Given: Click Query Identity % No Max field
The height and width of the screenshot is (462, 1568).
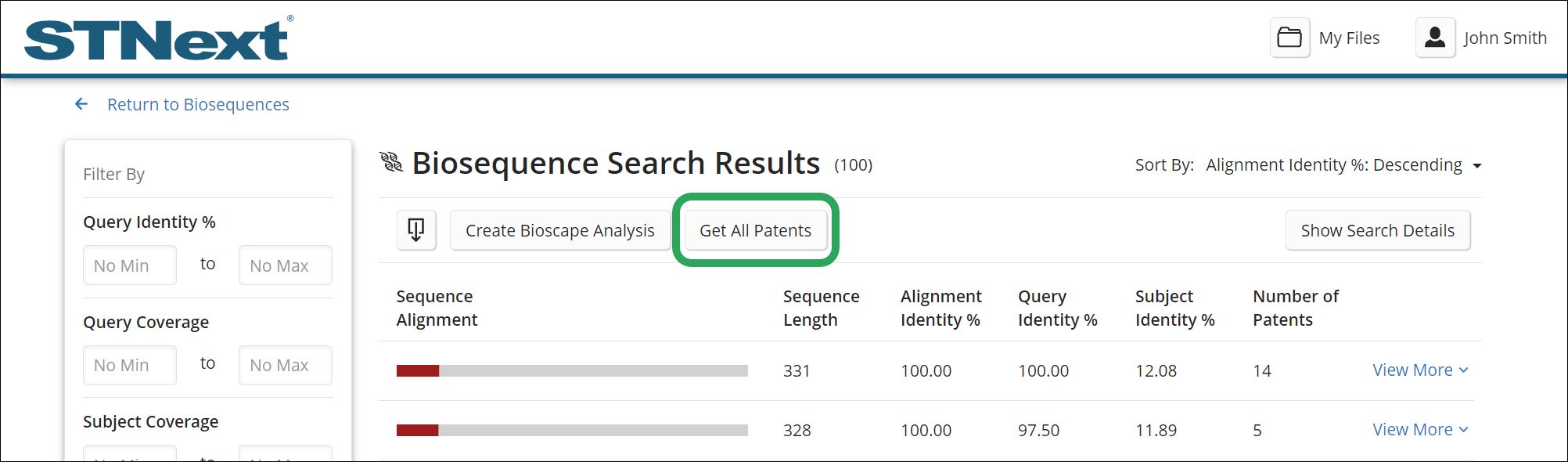Looking at the screenshot, I should pos(285,265).
